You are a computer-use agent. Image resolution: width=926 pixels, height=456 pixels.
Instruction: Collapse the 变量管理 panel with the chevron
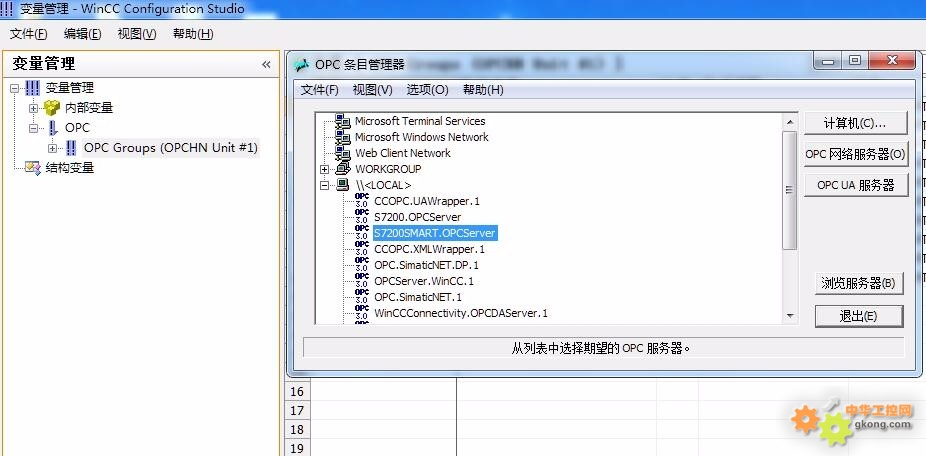(266, 64)
